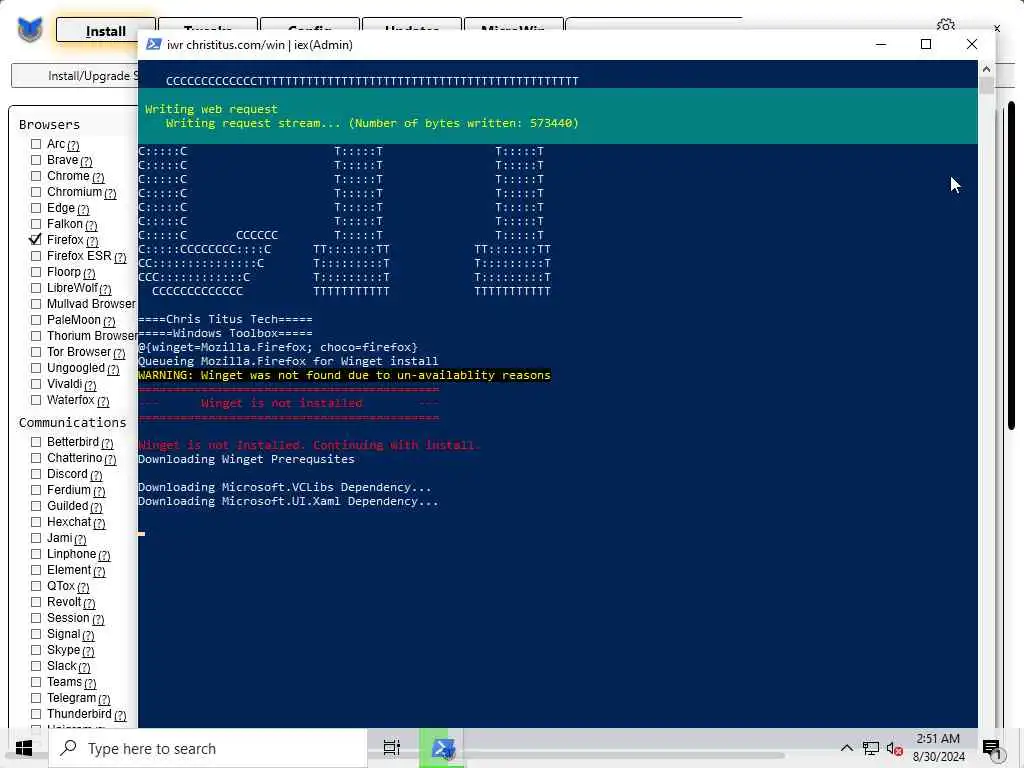Uncheck the Firefox checkbox
Screen dimensions: 1024x768
pyautogui.click(x=36, y=240)
